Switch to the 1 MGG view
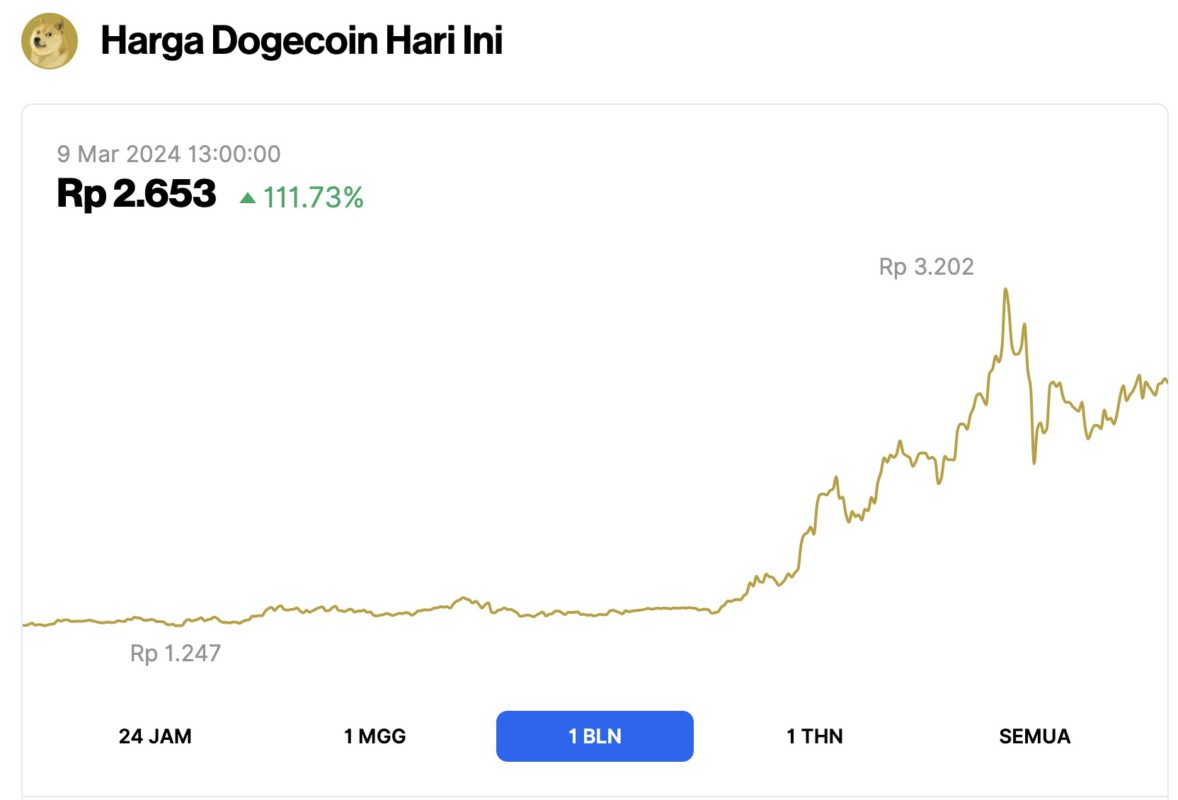1178x800 pixels. click(x=375, y=736)
